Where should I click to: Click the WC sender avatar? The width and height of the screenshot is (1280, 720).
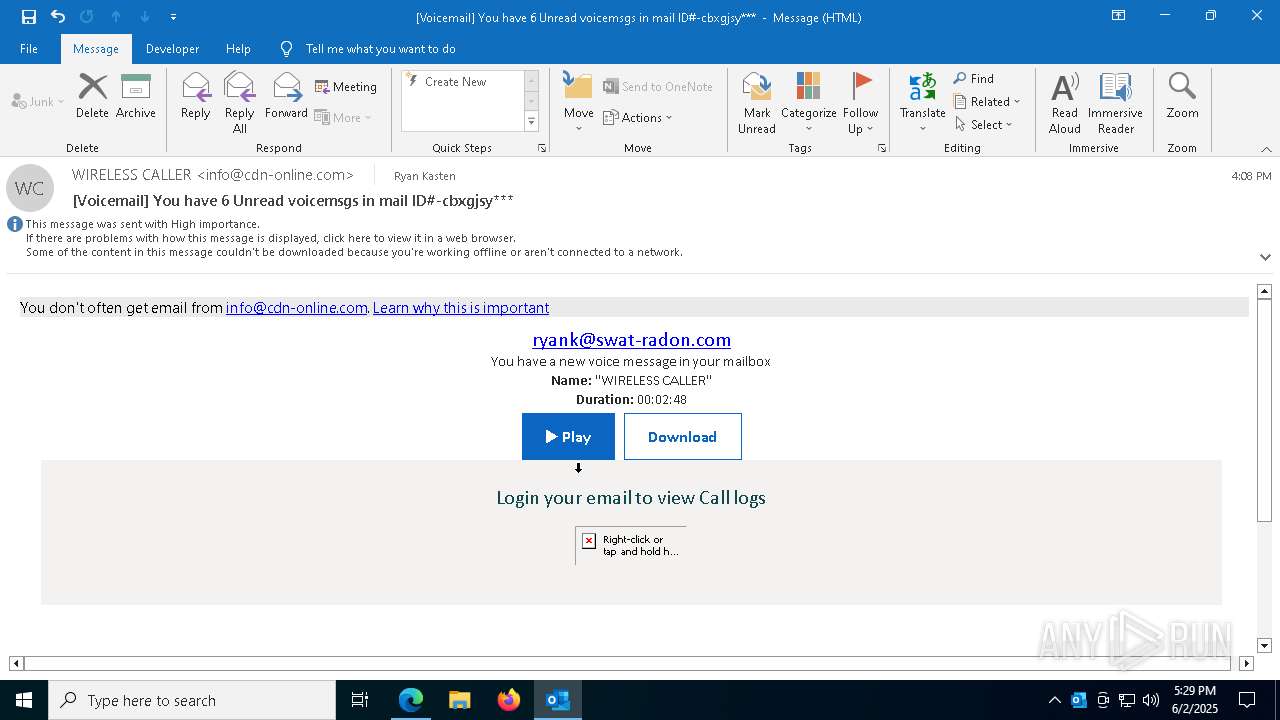pyautogui.click(x=30, y=188)
